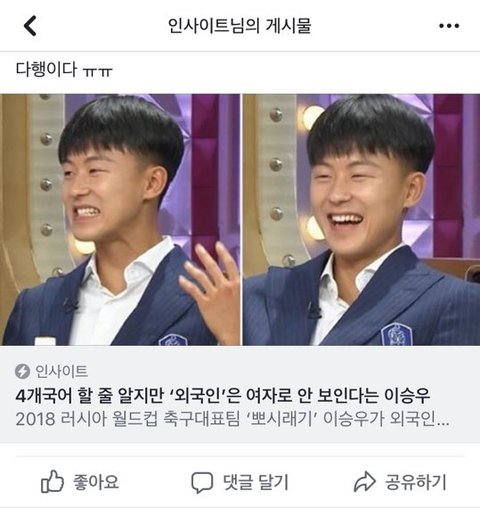This screenshot has width=480, height=508.
Task: Click the post caption 다행이다 ㅠㅠ
Action: 64,69
